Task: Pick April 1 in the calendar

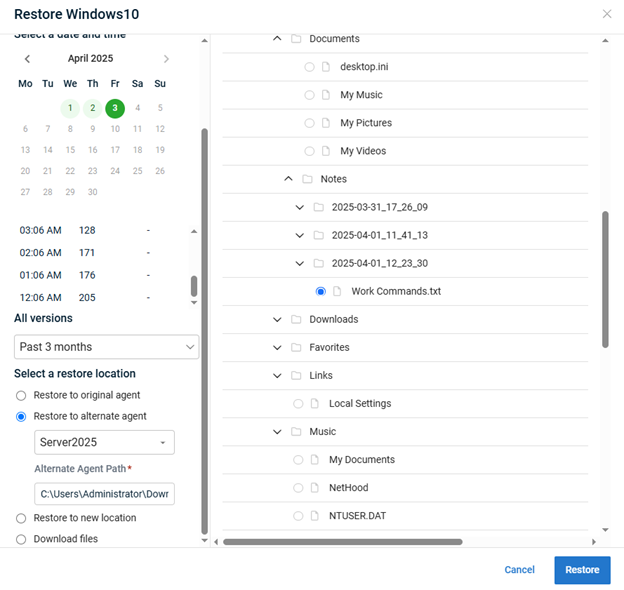Action: (70, 108)
